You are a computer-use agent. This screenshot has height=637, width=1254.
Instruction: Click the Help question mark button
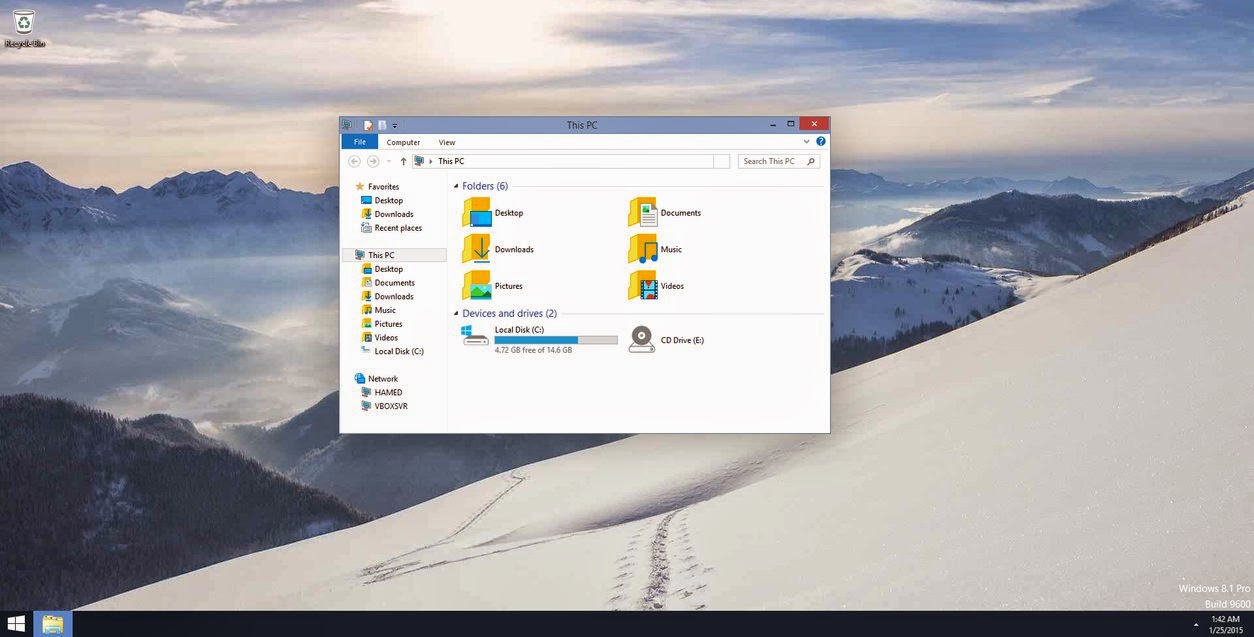pyautogui.click(x=820, y=141)
